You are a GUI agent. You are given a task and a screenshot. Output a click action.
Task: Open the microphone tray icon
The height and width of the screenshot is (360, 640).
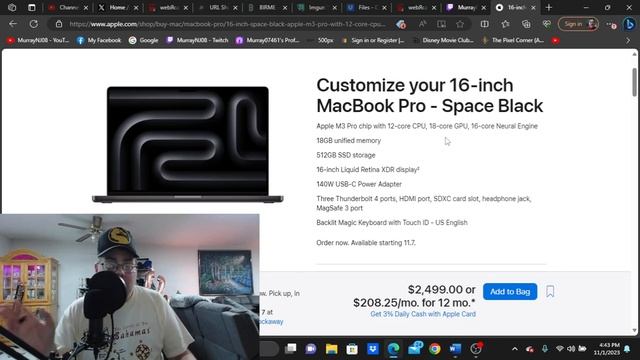(x=545, y=349)
